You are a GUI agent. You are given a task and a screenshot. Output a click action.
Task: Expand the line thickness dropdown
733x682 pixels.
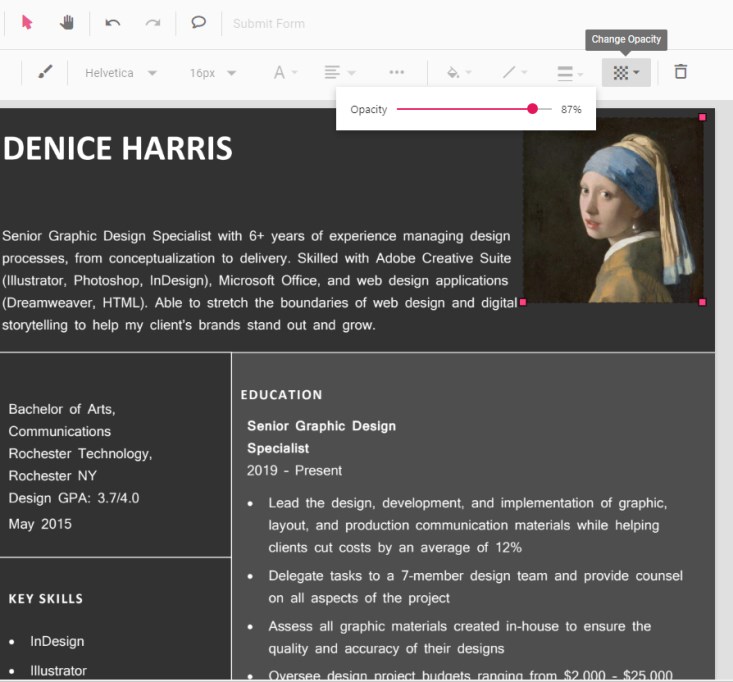point(570,73)
